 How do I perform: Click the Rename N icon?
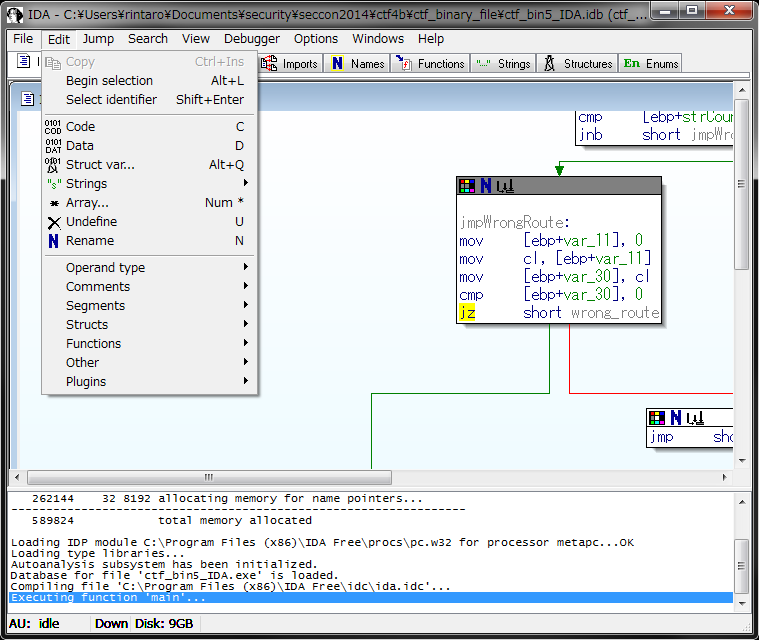point(53,241)
